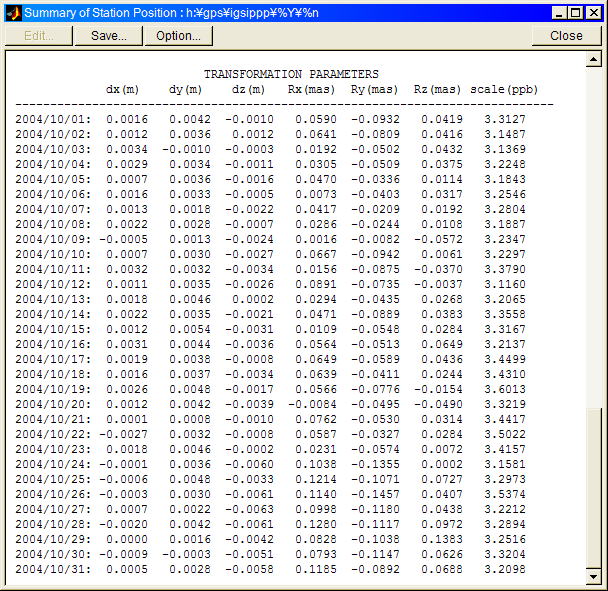Click the scrollbar up arrow
608x591 pixels.
coord(594,60)
